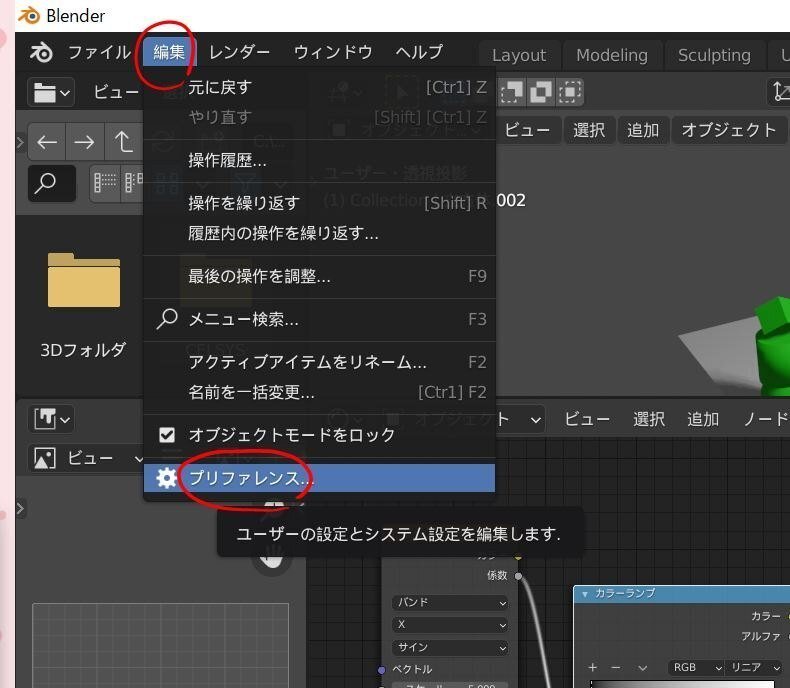Switch to the Layout workspace tab
Screen dimensions: 790x688
coord(519,55)
